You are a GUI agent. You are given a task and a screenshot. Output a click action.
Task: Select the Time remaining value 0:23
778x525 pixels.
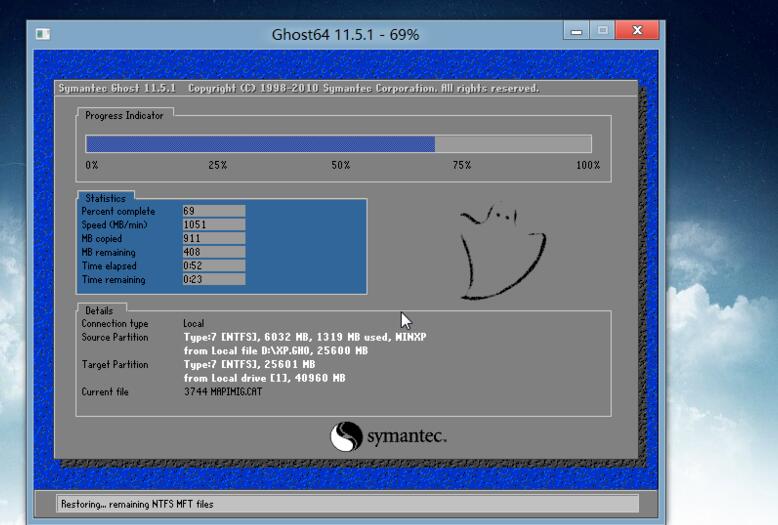coord(214,279)
